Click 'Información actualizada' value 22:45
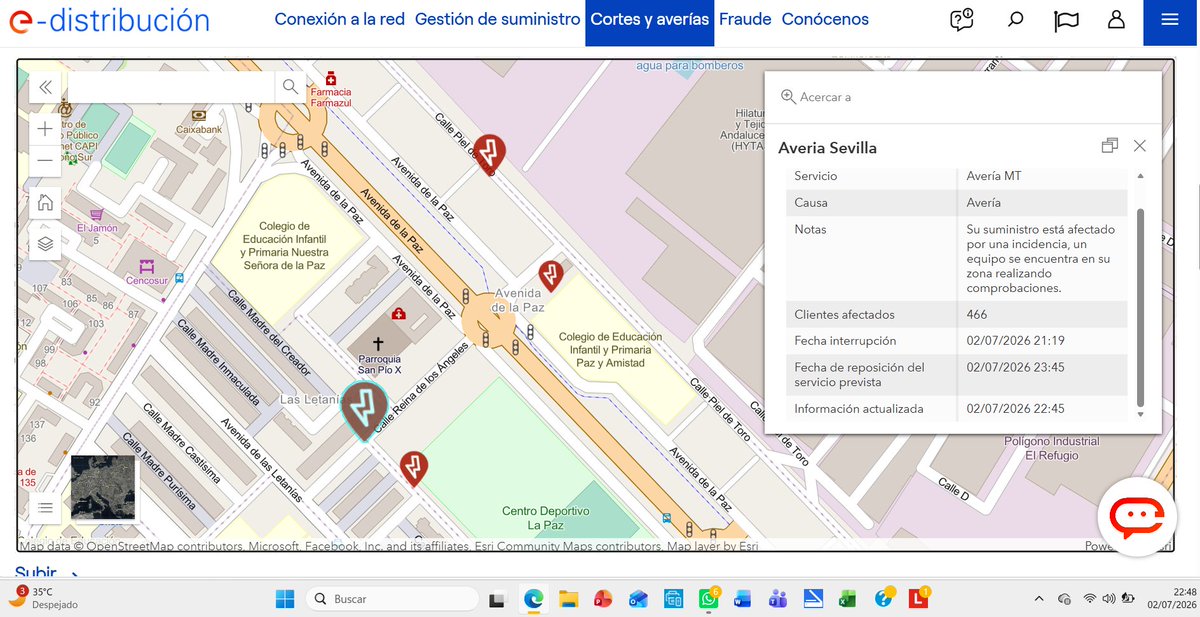 [1015, 409]
